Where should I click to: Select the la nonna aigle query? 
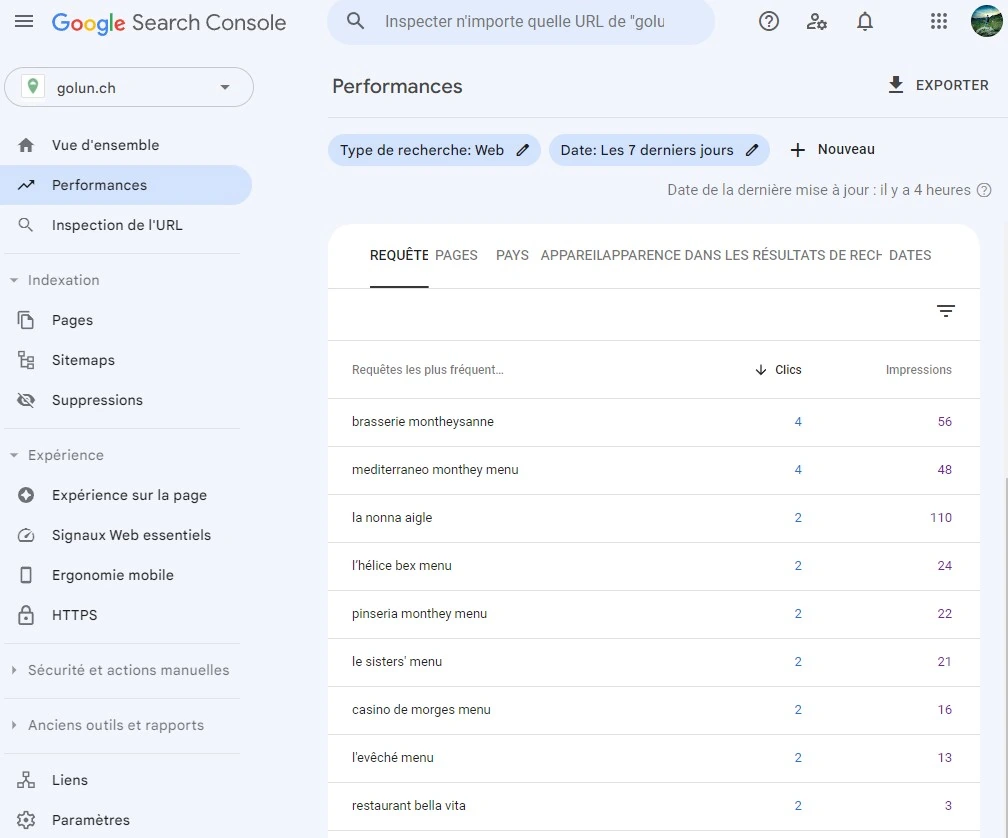[654, 518]
